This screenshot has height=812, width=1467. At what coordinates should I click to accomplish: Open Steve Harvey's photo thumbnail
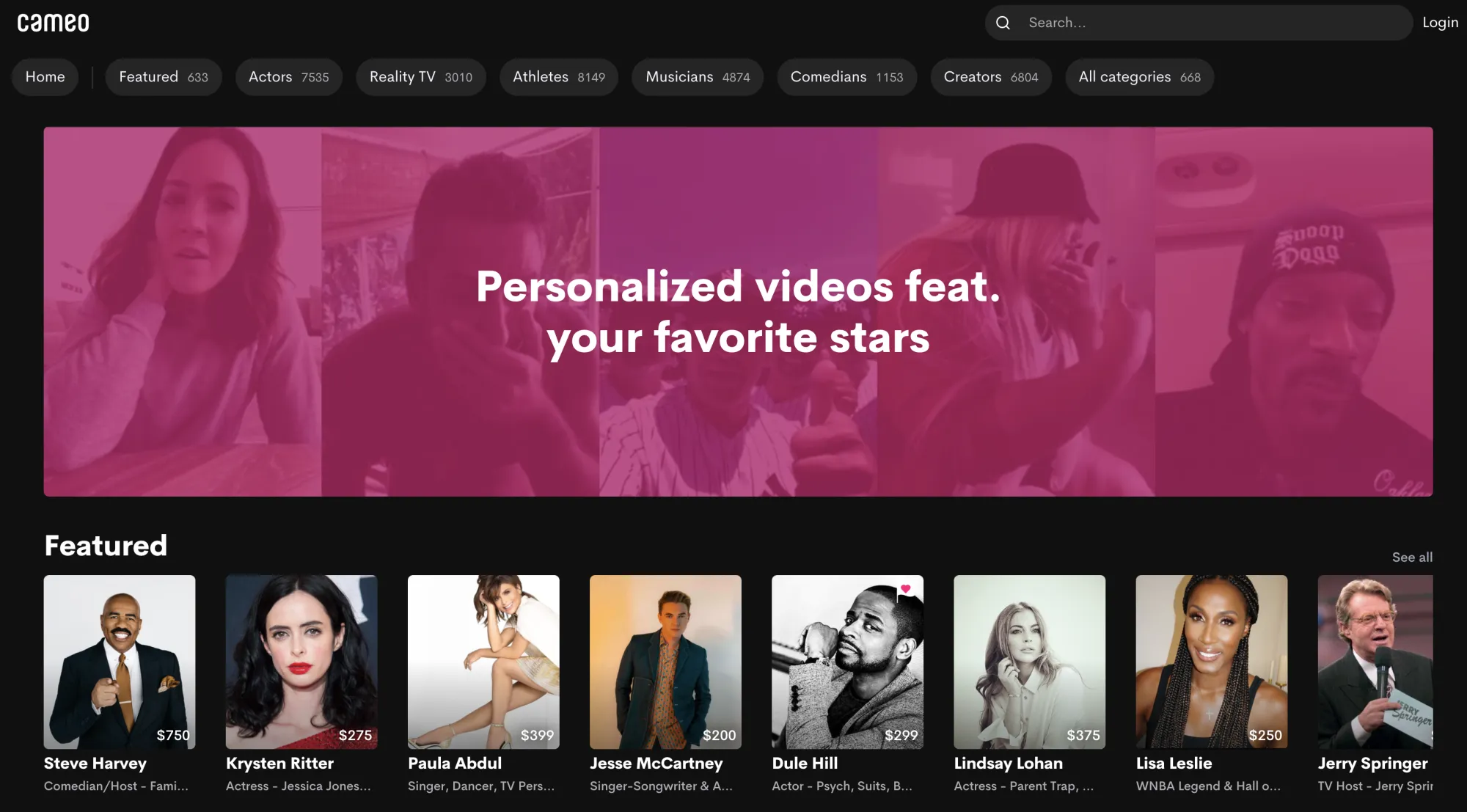(x=120, y=662)
